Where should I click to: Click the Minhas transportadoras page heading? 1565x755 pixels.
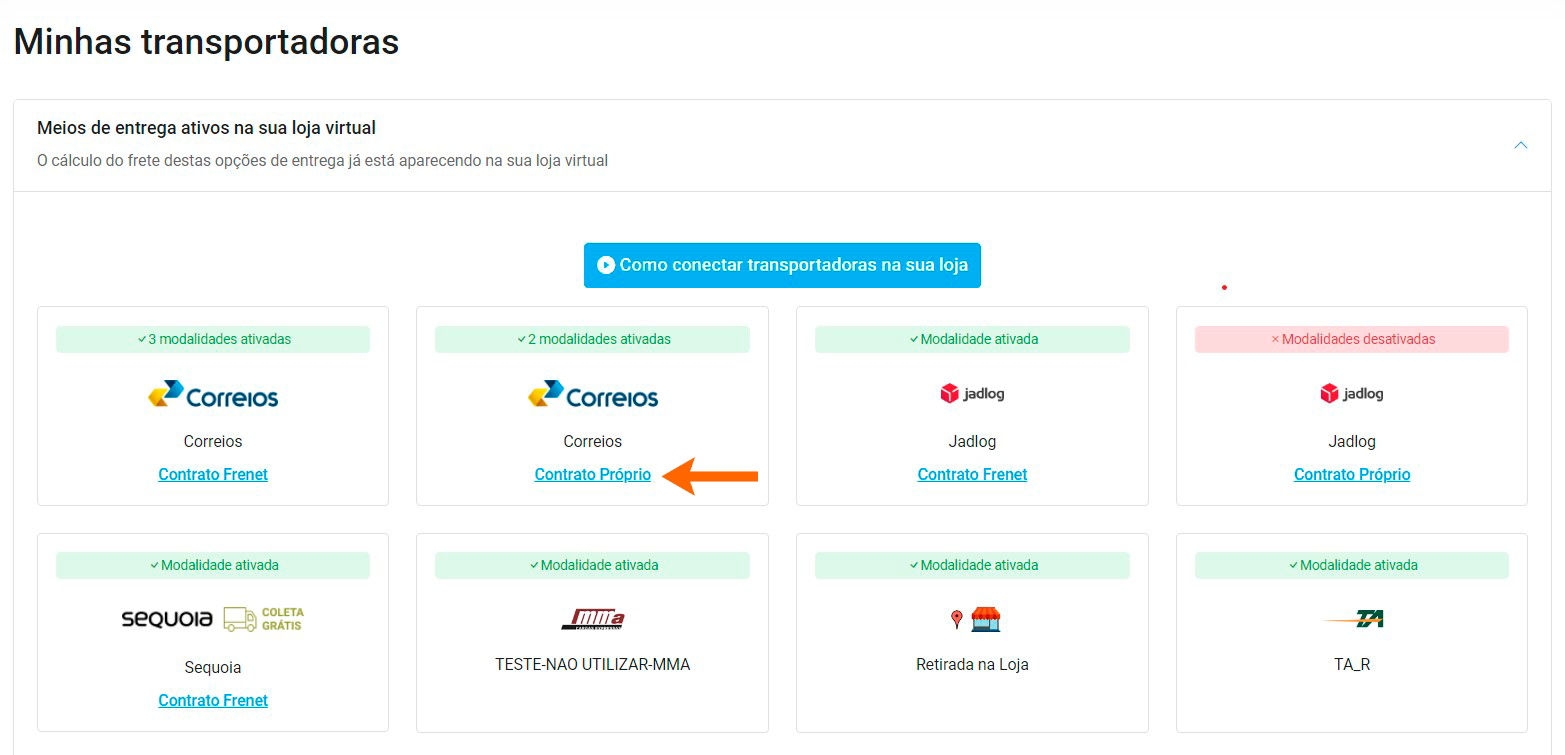[205, 42]
